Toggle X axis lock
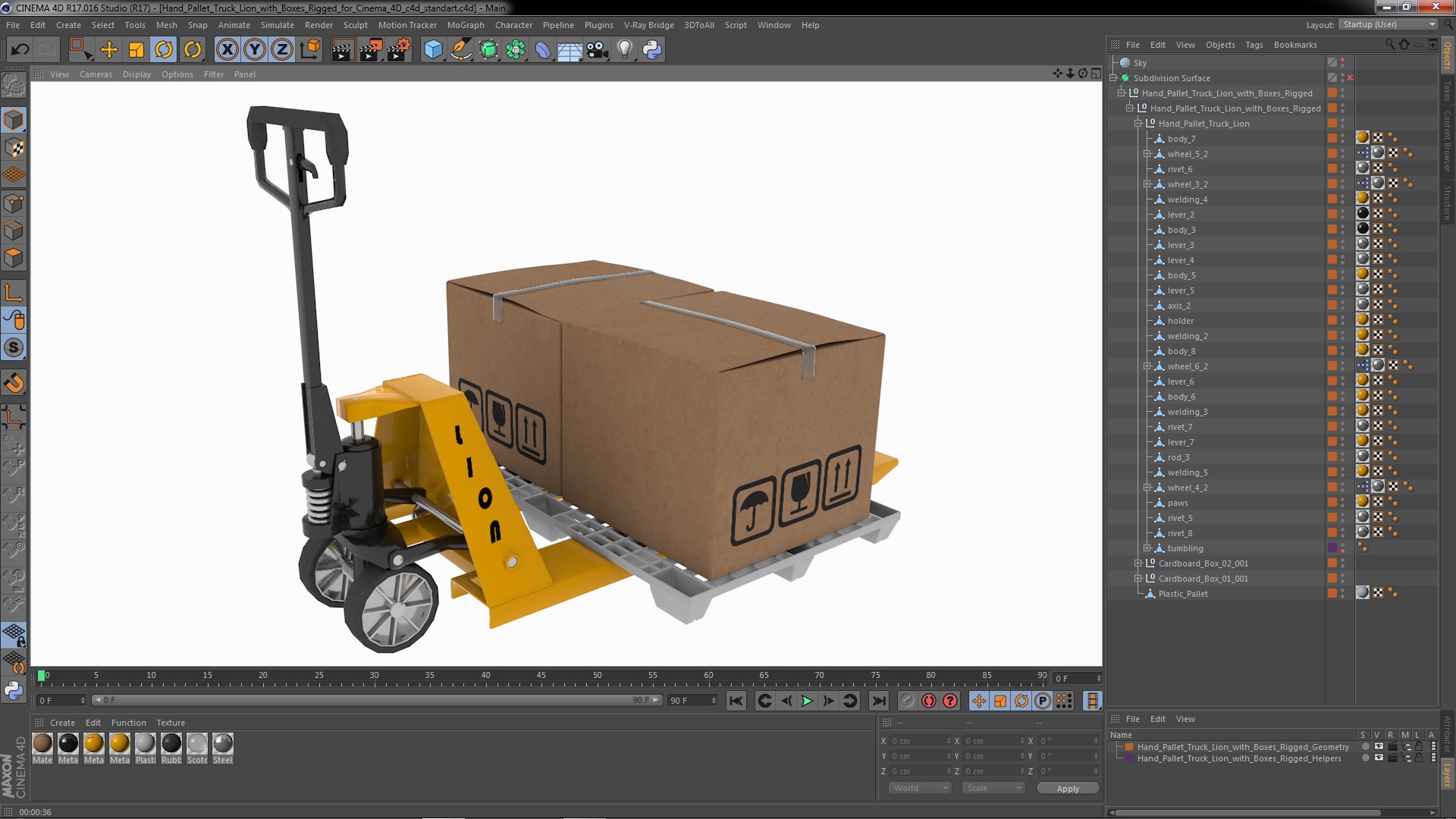Screen dimensions: 1456x819 (227, 50)
